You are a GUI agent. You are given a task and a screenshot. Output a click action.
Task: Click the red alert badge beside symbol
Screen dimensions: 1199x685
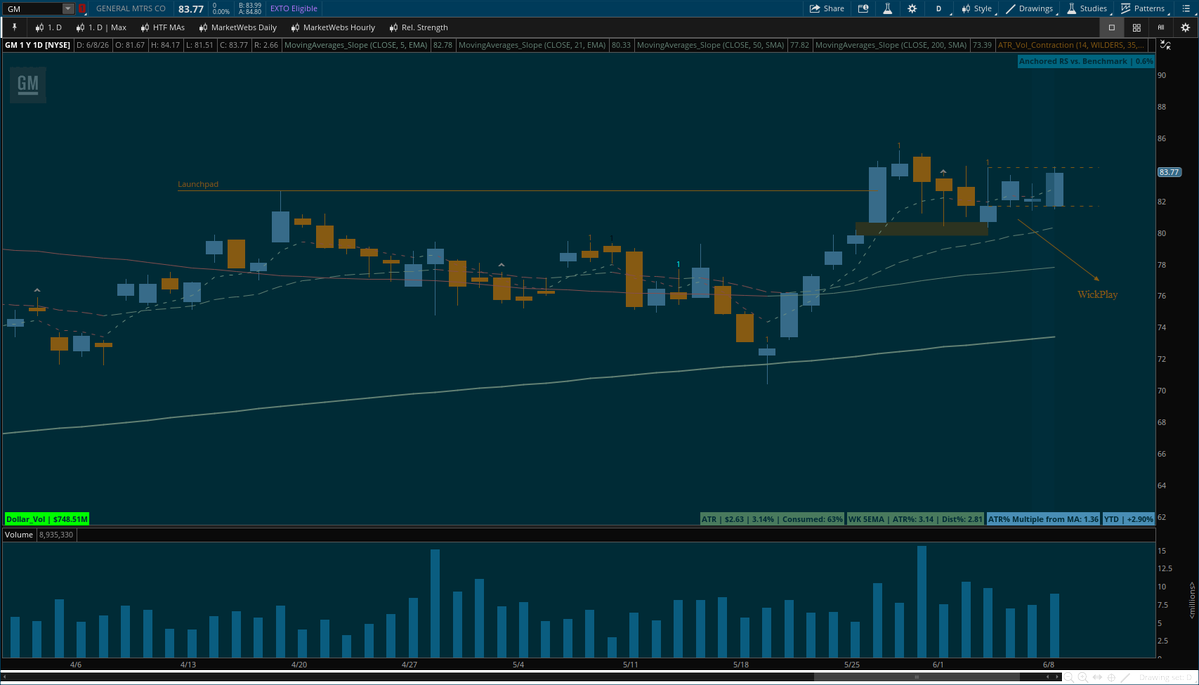pos(82,8)
